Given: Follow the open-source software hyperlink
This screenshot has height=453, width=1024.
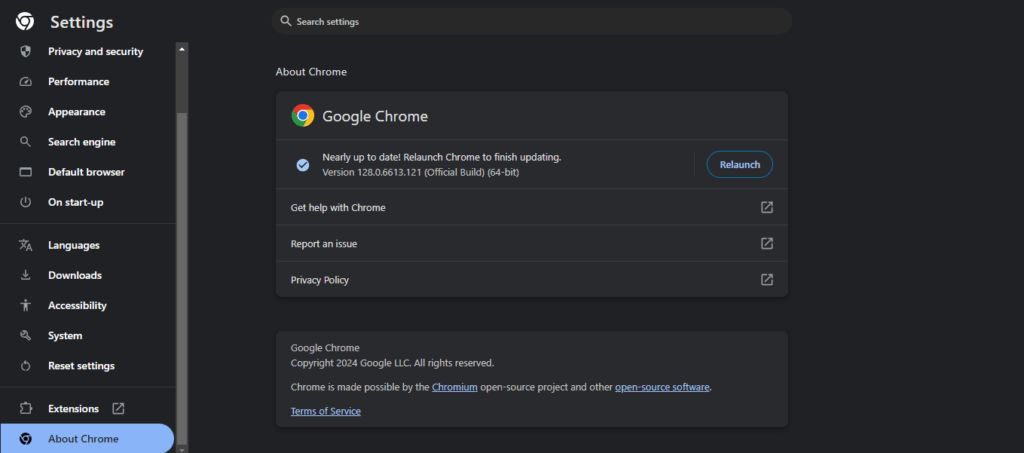Looking at the screenshot, I should (x=662, y=387).
